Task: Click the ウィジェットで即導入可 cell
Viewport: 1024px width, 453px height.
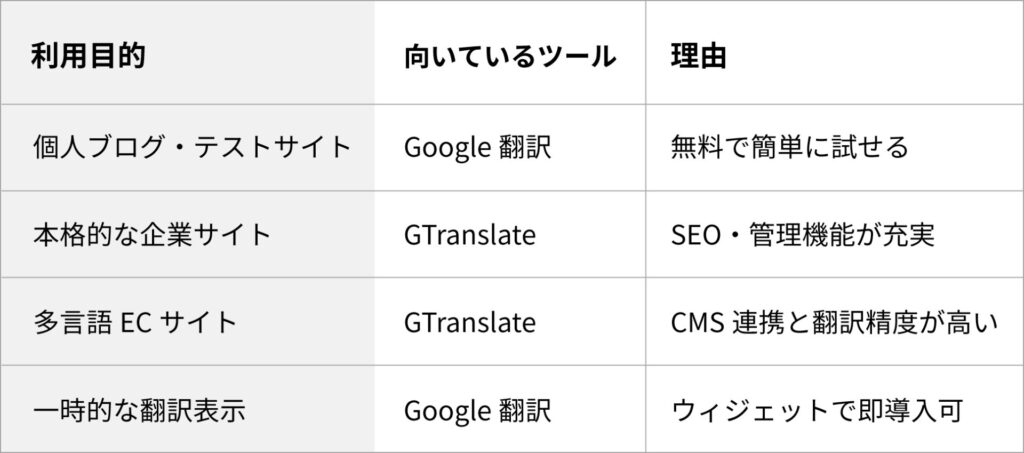Action: pyautogui.click(x=816, y=410)
